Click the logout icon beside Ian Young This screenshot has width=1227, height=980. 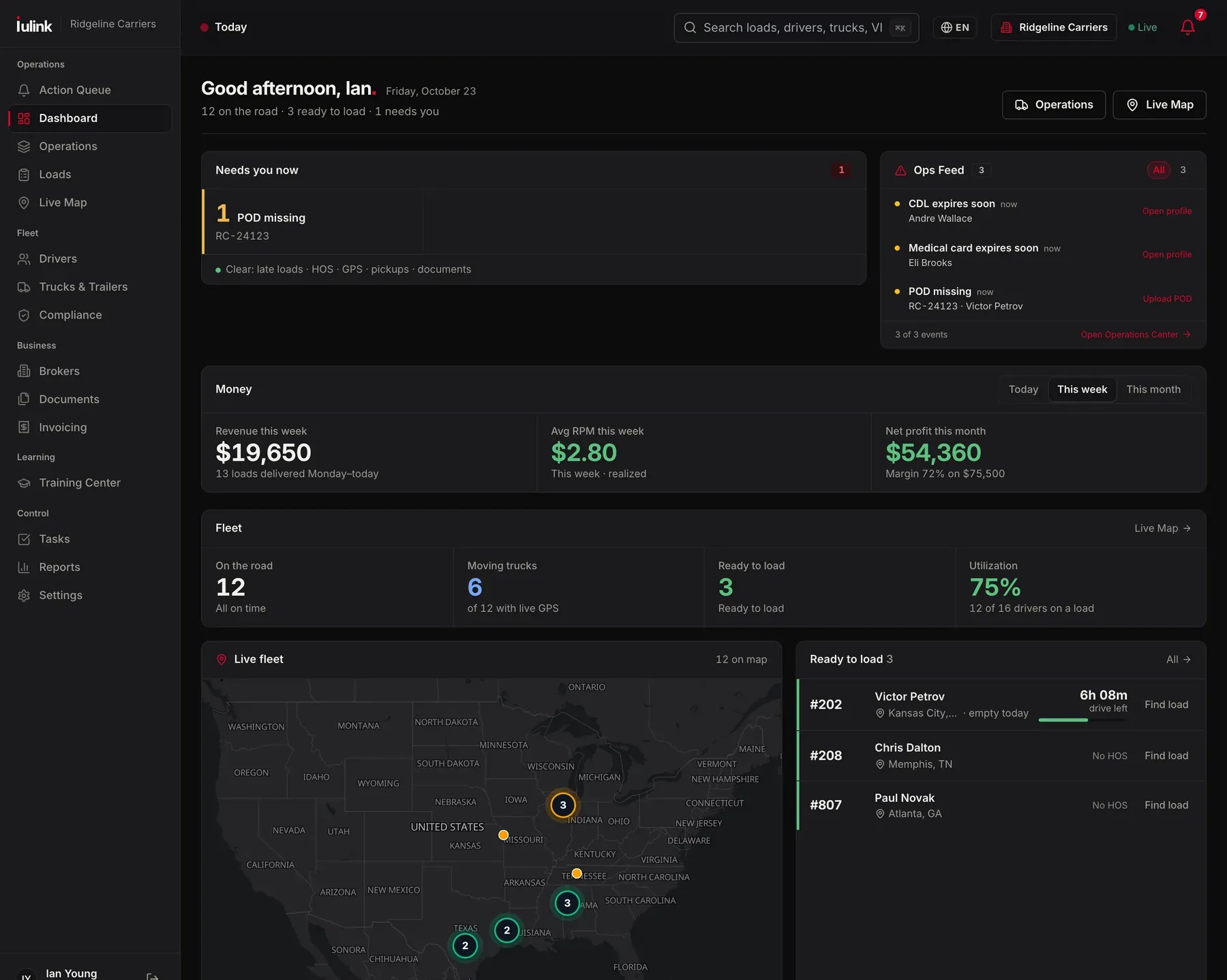point(153,976)
